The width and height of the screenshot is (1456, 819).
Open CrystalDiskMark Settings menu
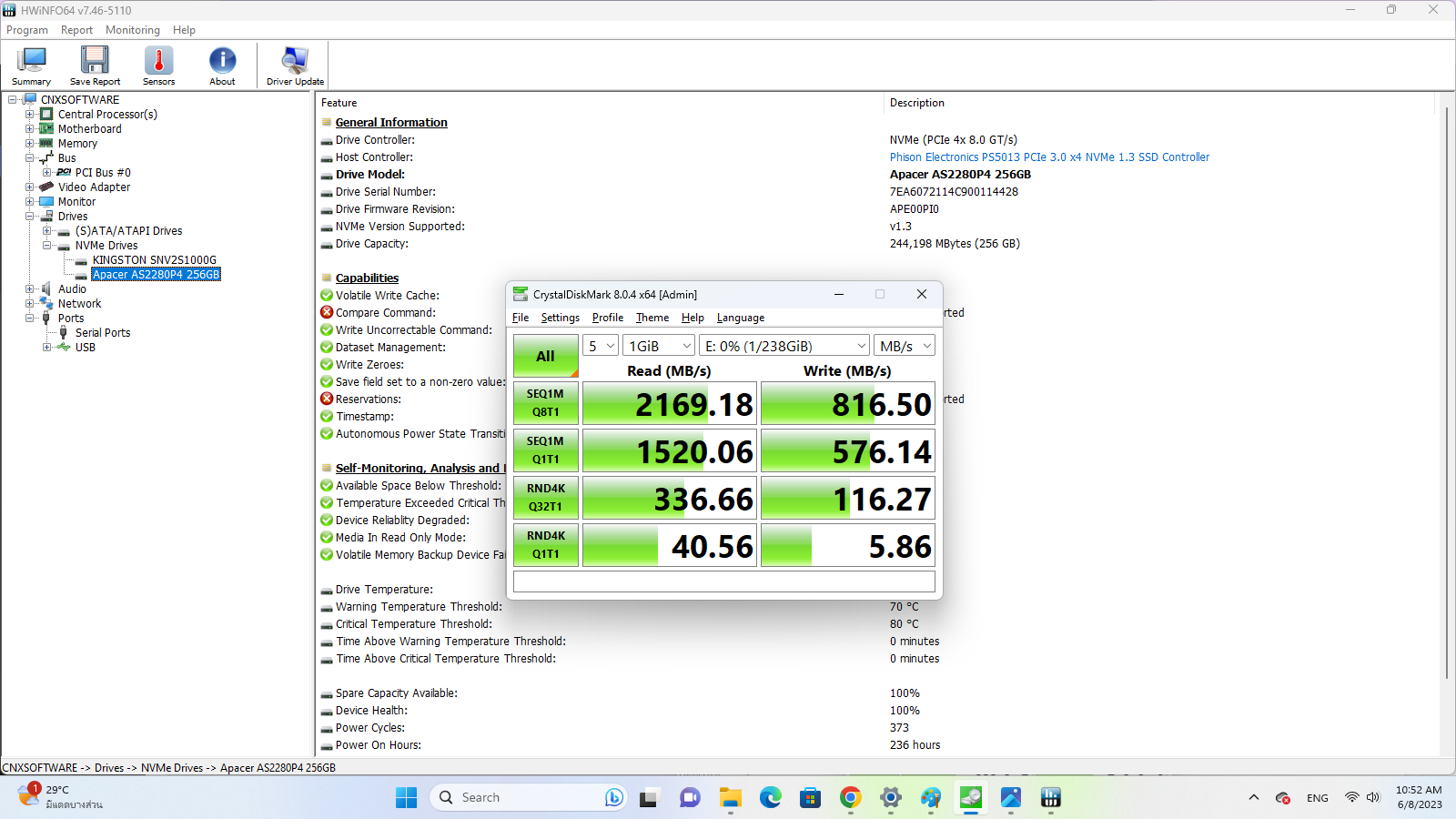pyautogui.click(x=560, y=318)
